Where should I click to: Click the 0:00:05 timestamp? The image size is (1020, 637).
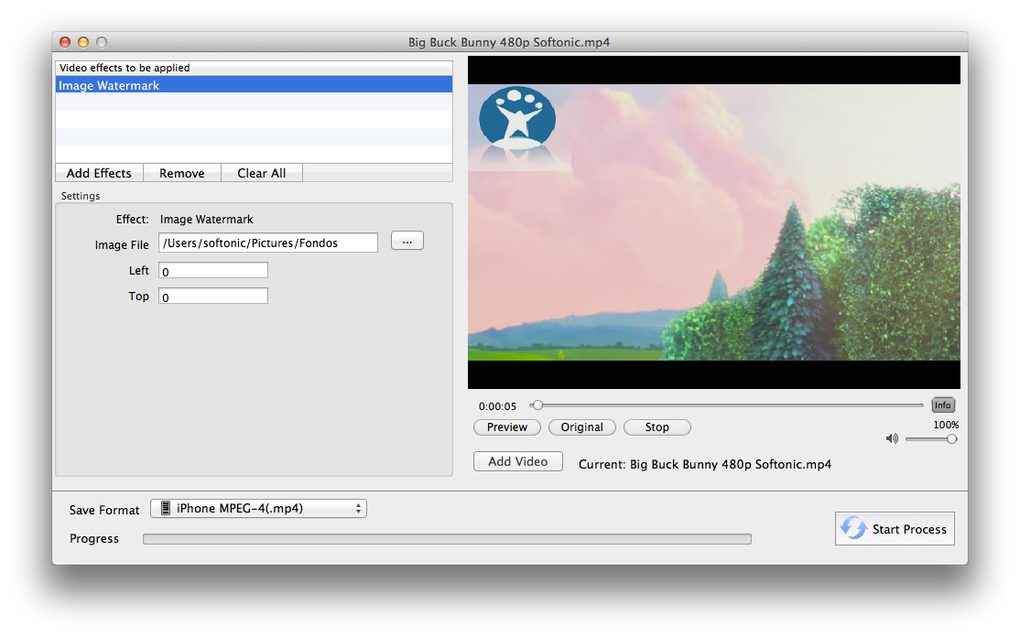(x=498, y=406)
